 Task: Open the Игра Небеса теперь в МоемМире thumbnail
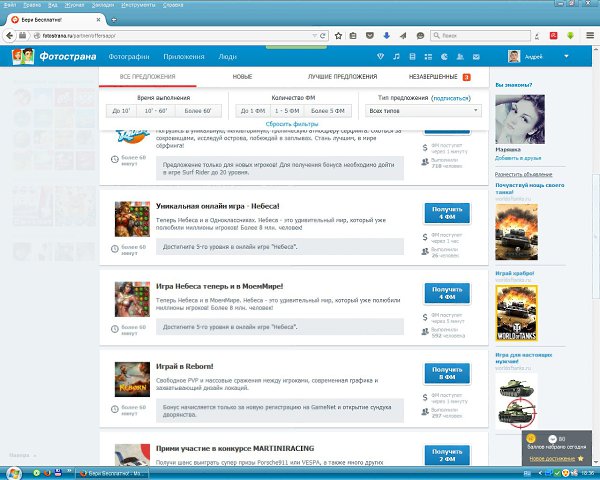(x=132, y=299)
